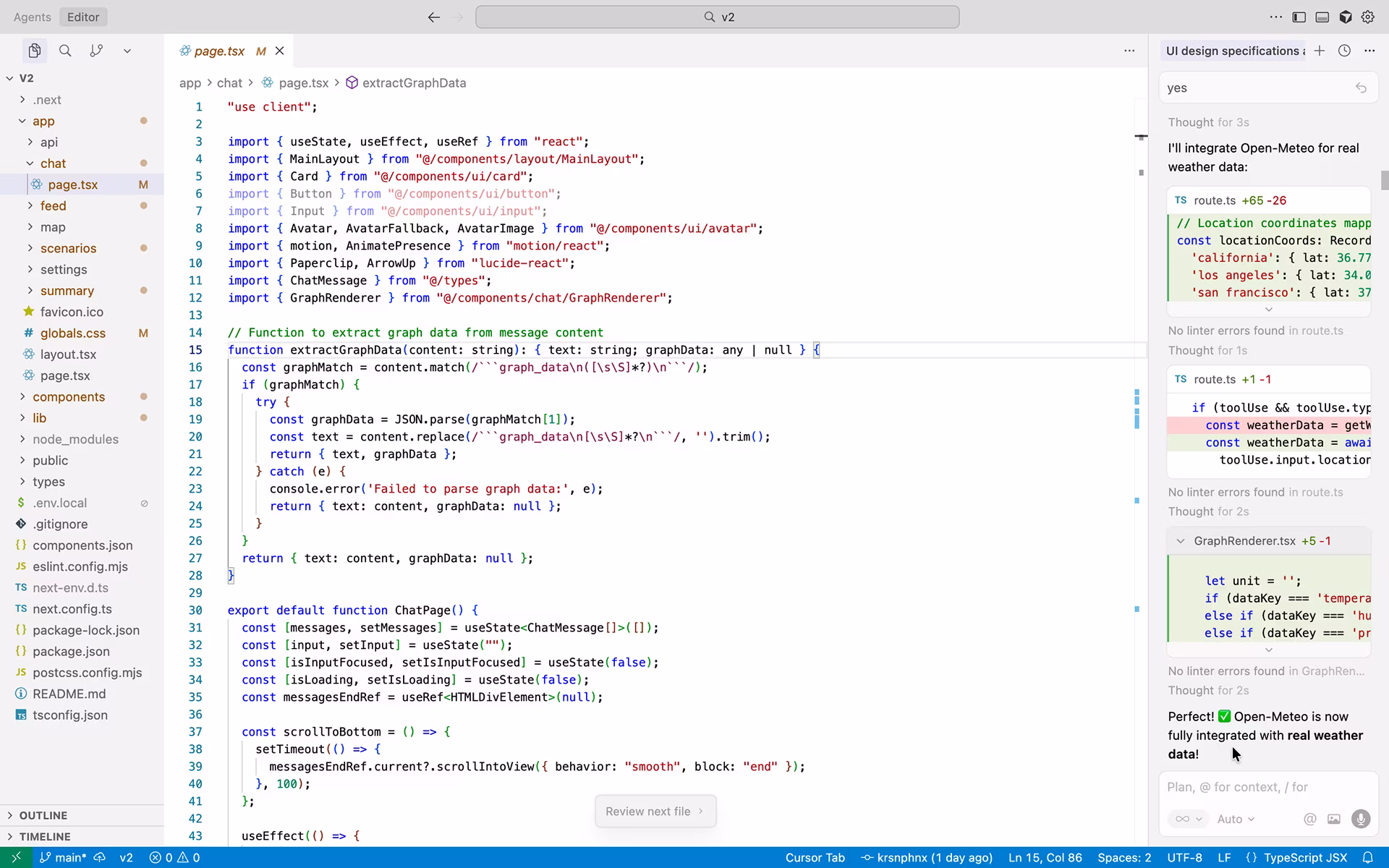Screen dimensions: 1389x868
Task: Open the notifications bell in status bar
Action: (1368, 857)
